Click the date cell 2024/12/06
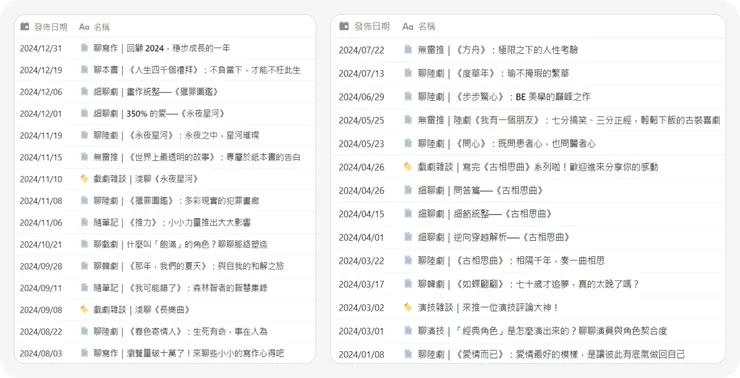 41,92
